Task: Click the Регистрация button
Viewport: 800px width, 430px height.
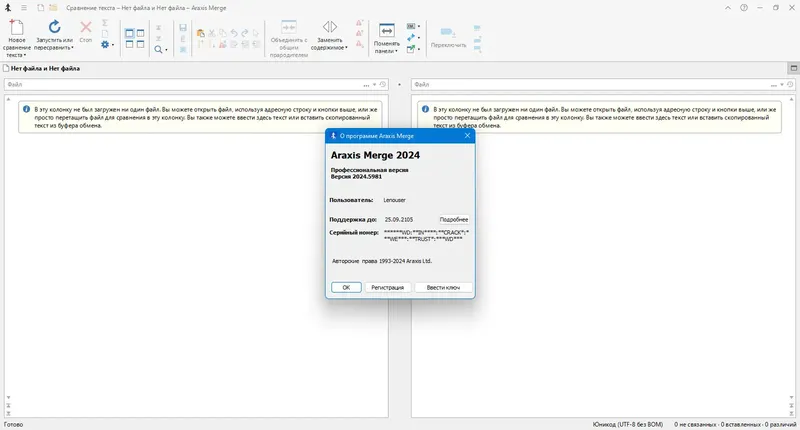Action: [387, 288]
